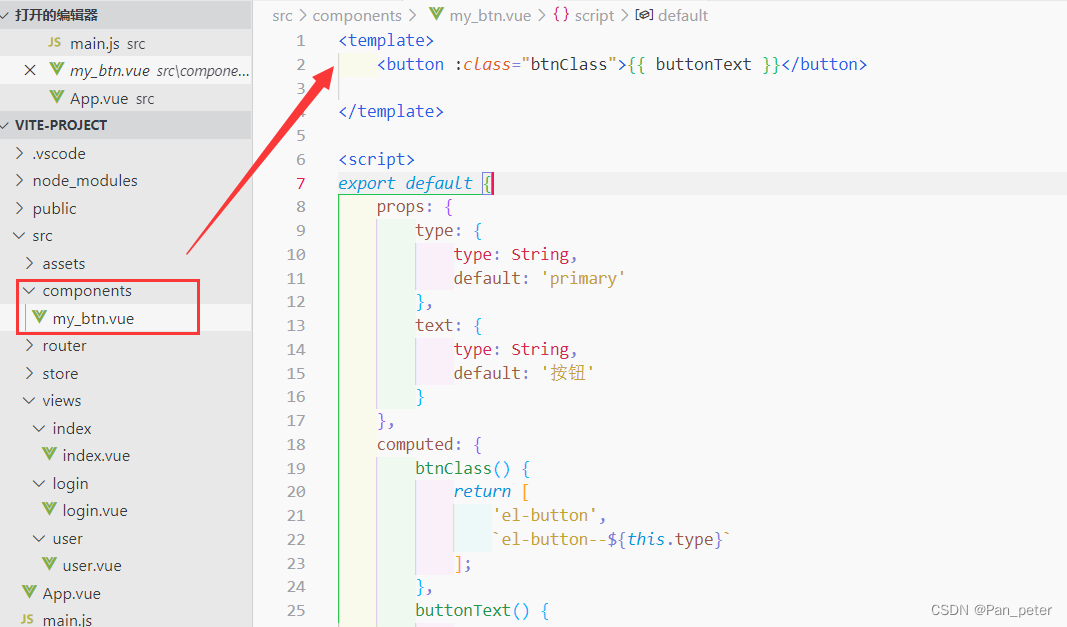Click 'computed:' on line 18
This screenshot has width=1067, height=627.
420,445
